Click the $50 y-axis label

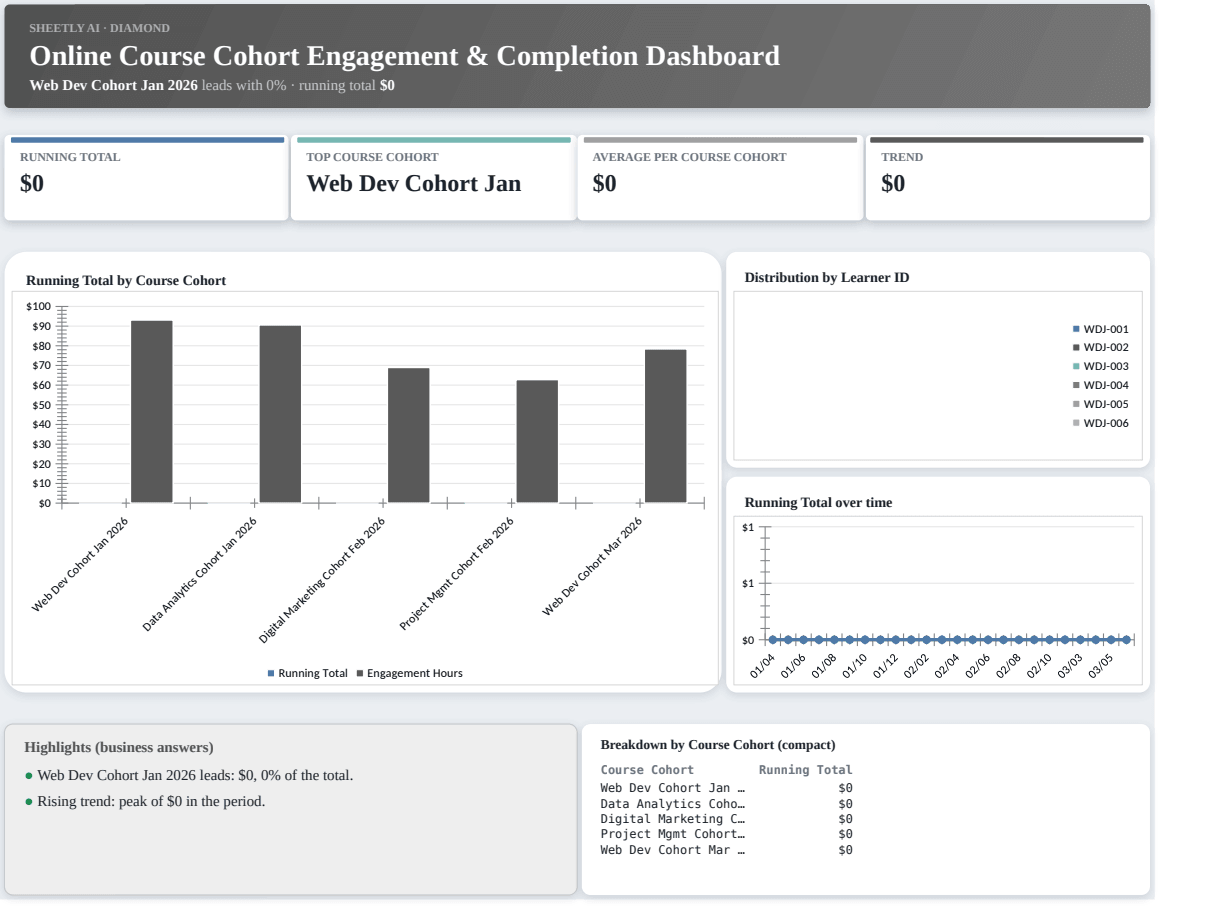[x=41, y=405]
